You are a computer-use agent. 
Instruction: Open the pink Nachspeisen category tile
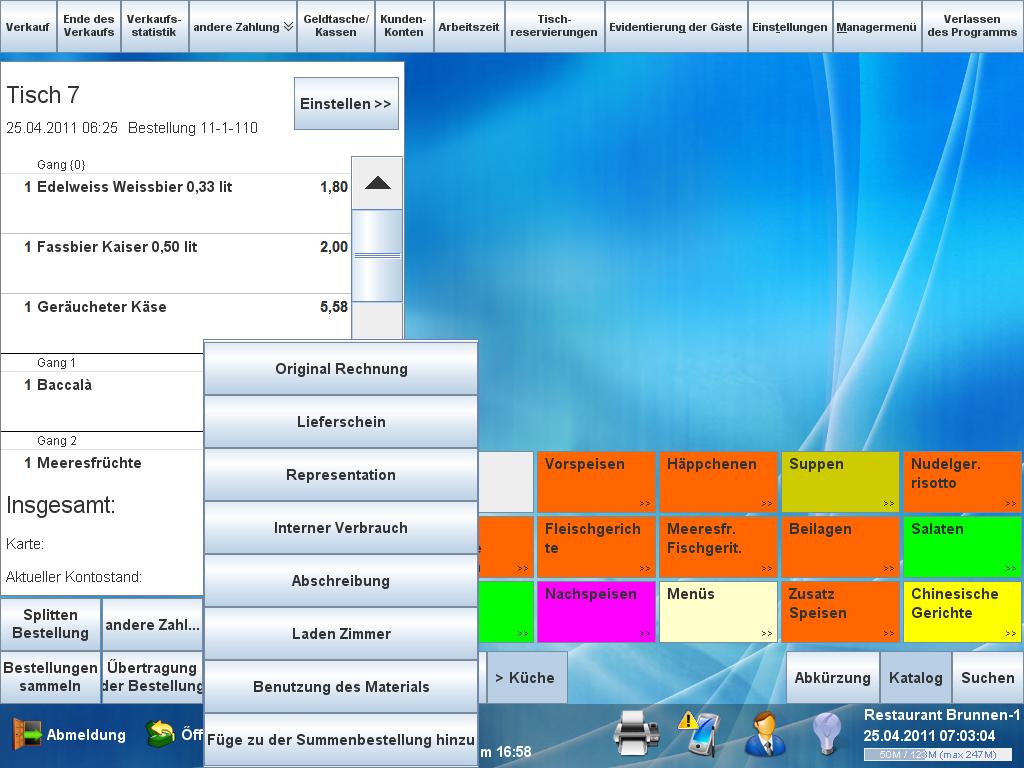coord(596,612)
